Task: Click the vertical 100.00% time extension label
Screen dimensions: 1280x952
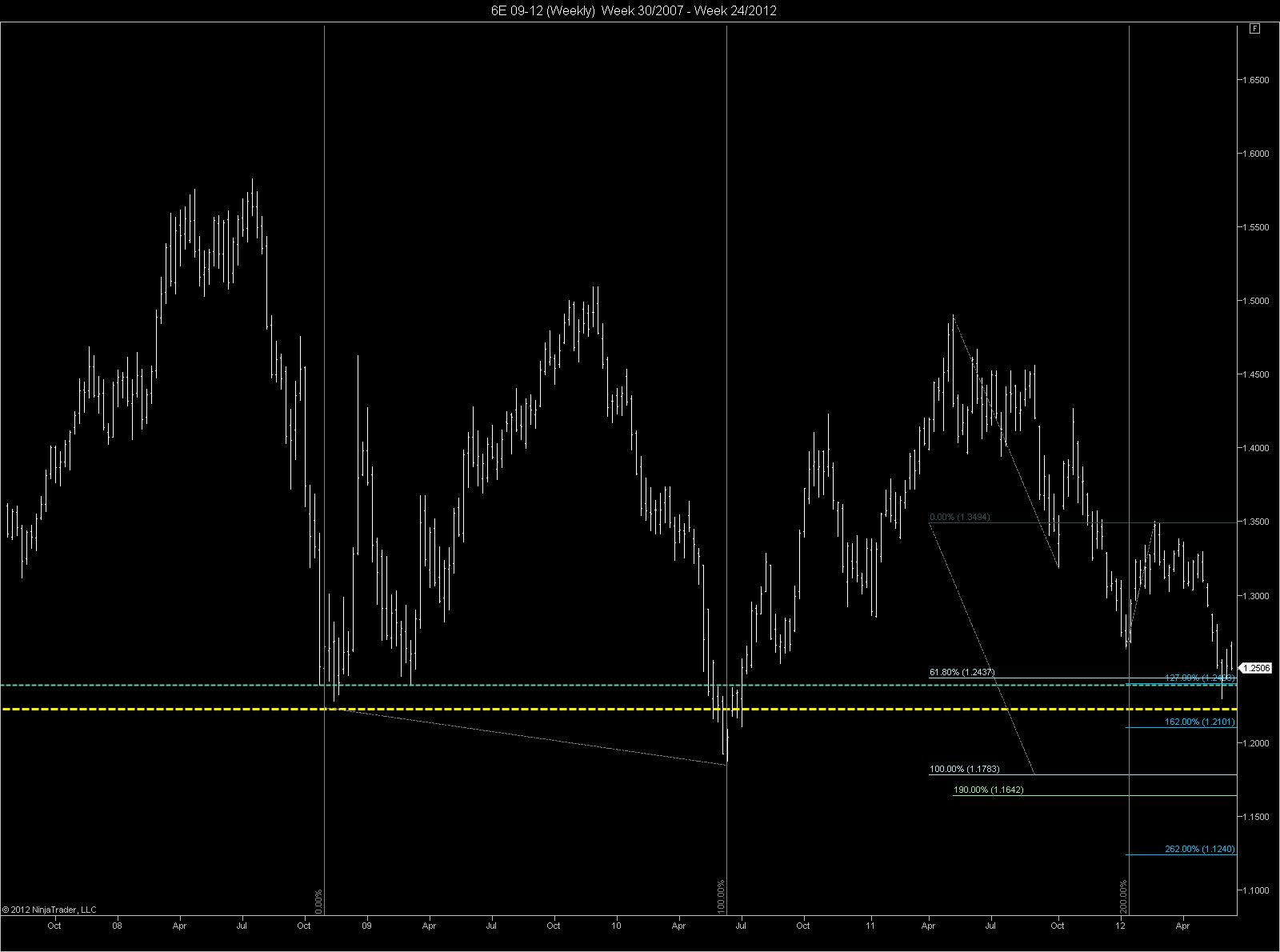Action: click(721, 896)
